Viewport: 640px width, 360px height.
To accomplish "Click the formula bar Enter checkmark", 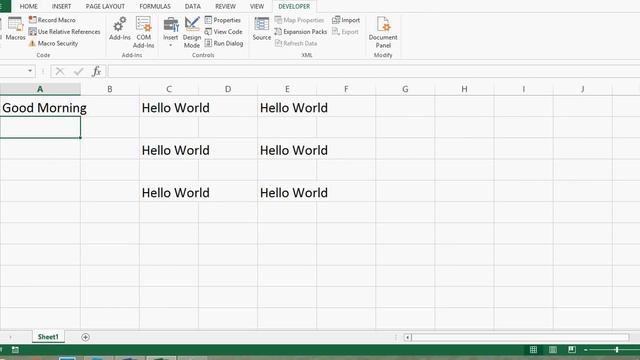I will [x=78, y=71].
